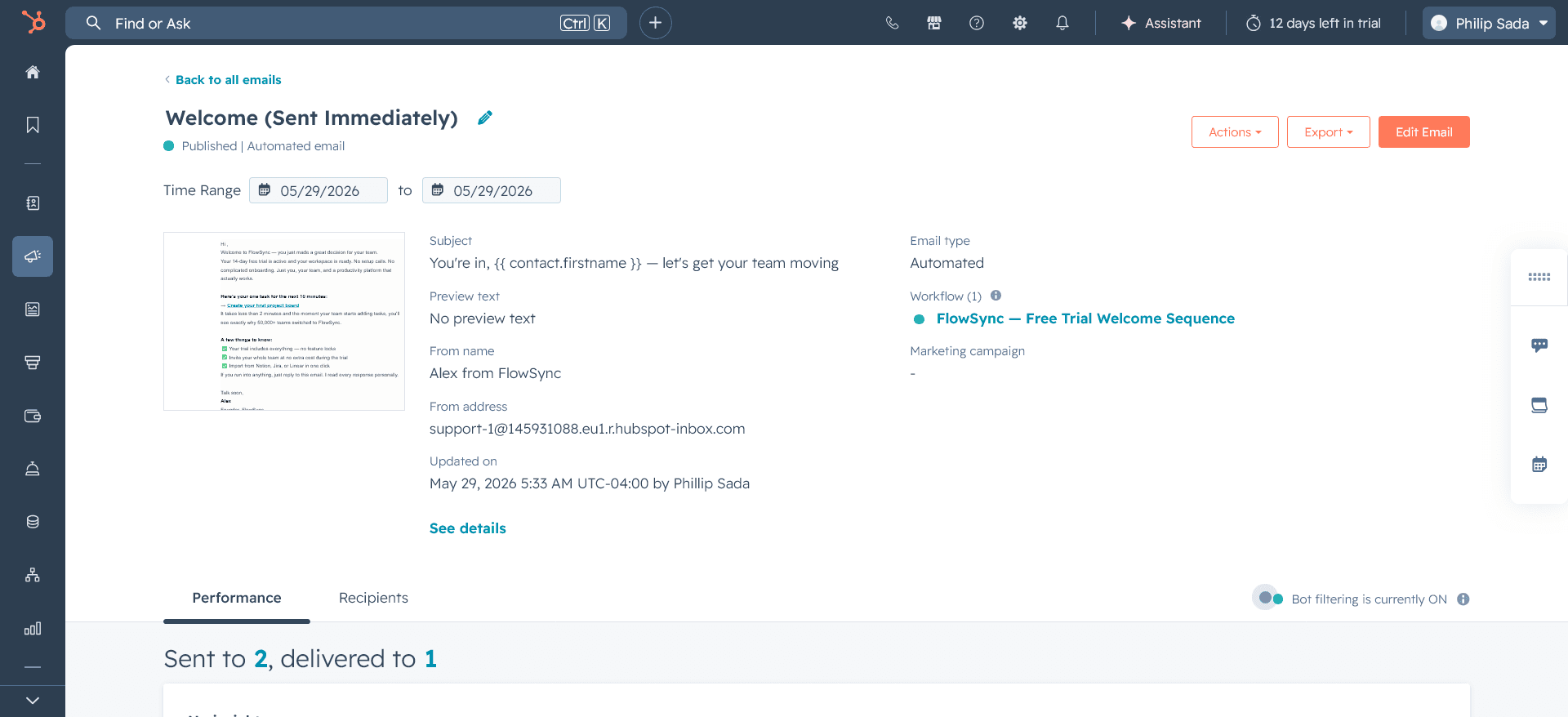Viewport: 1568px width, 717px height.
Task: Show the Workflow info tooltip icon
Action: 996,296
